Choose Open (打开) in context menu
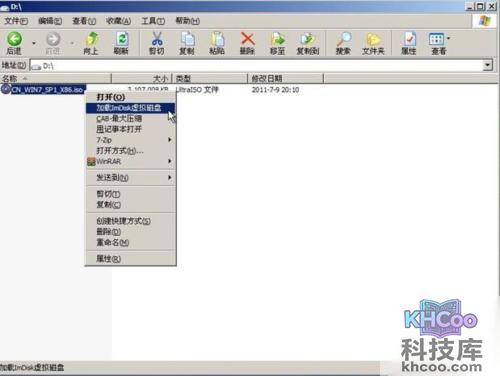 [x=130, y=97]
